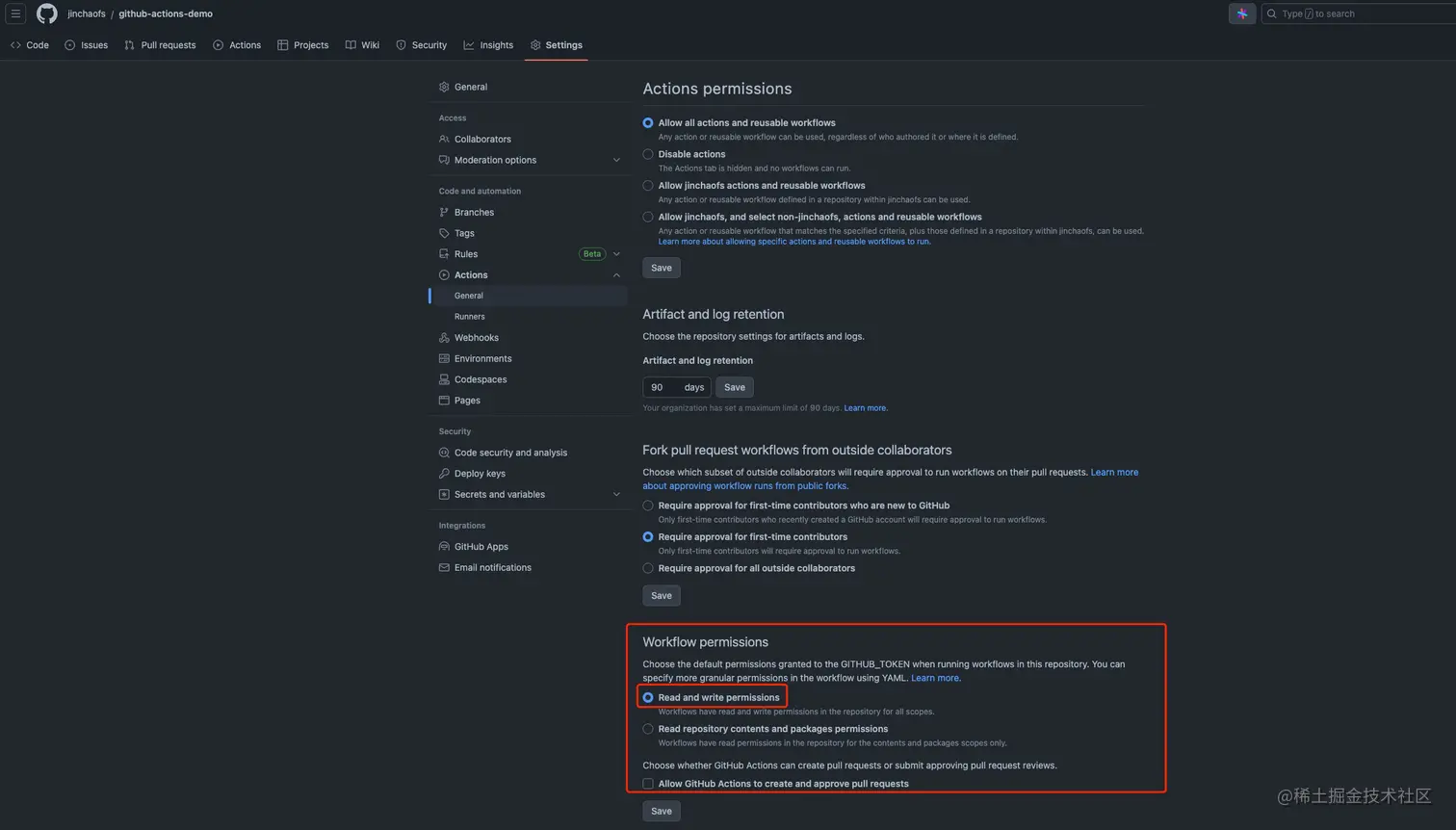Open the Actions repository tab
The width and height of the screenshot is (1456, 830).
pos(237,45)
